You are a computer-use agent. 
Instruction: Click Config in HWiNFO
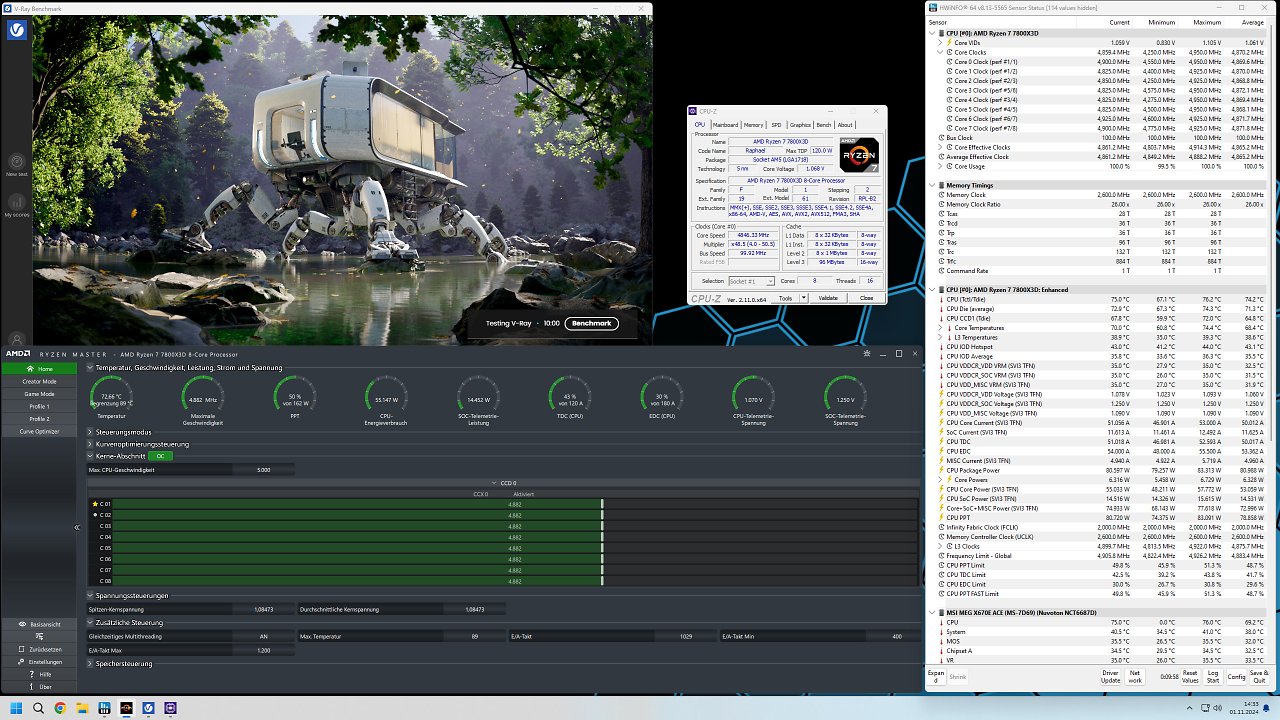pos(1237,677)
